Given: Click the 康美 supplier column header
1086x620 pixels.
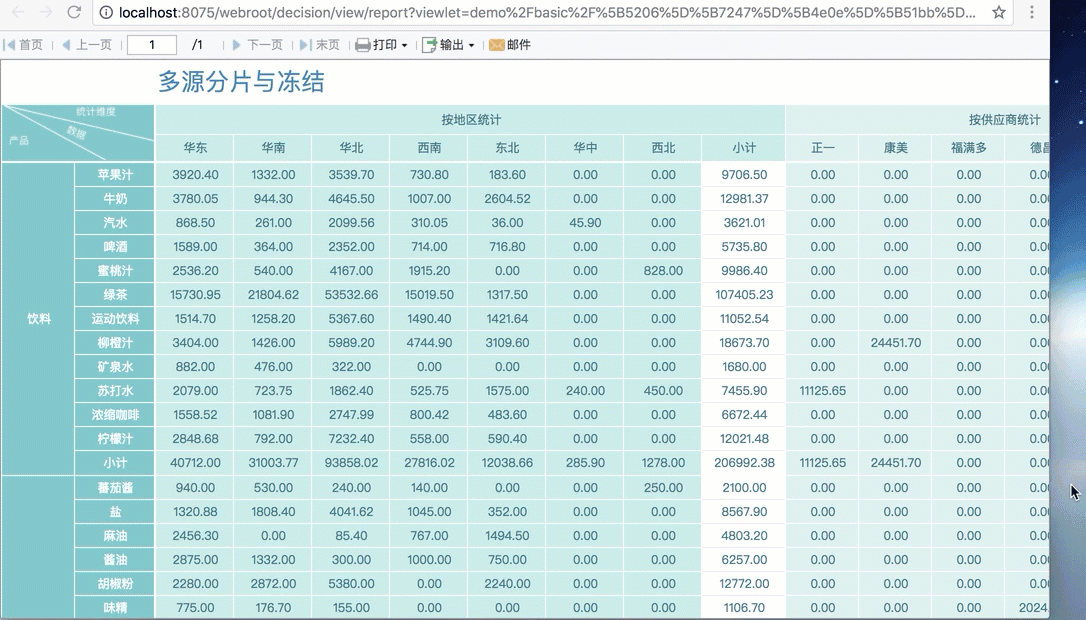Looking at the screenshot, I should tap(896, 148).
